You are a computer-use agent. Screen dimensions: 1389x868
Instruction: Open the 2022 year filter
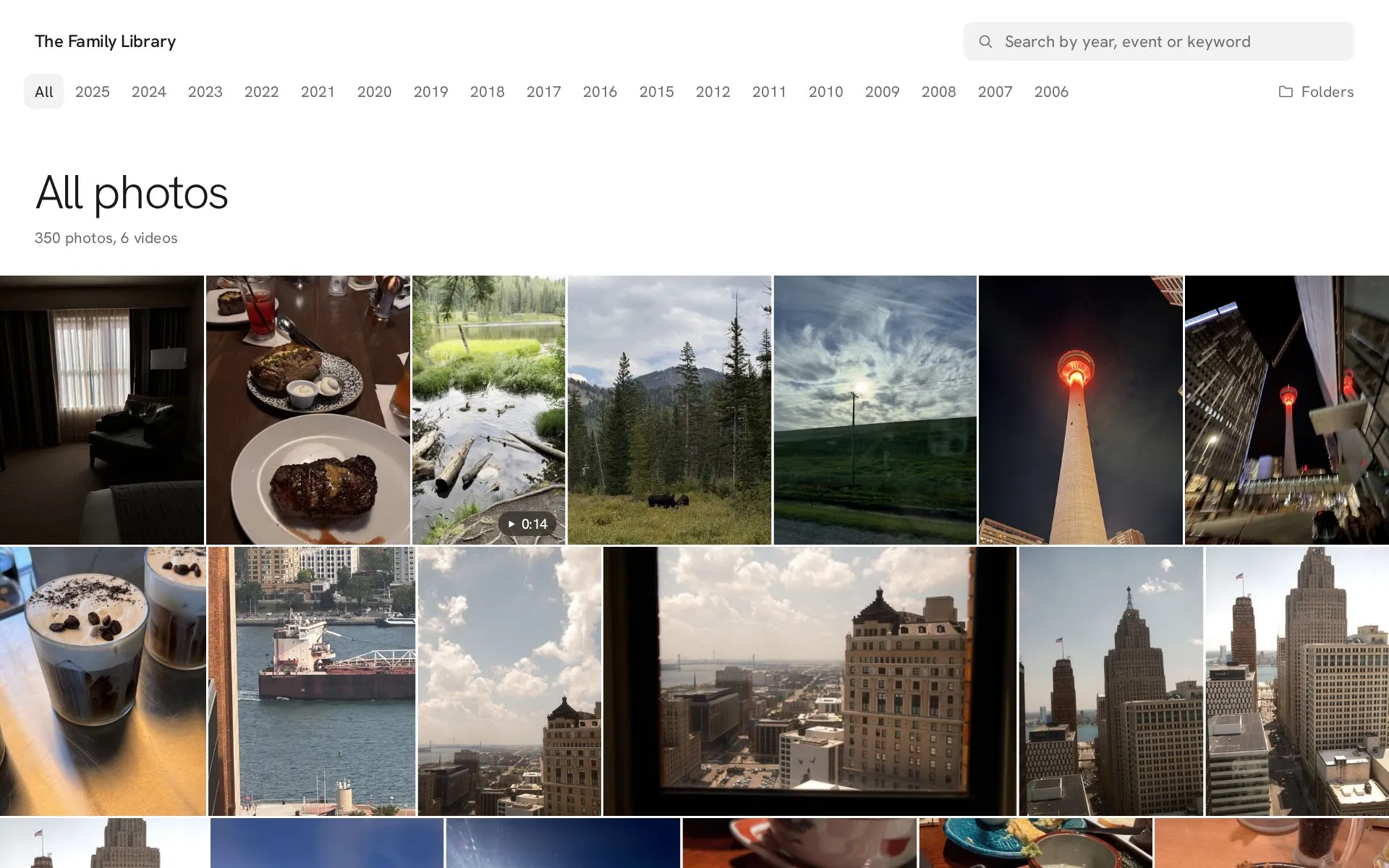tap(262, 92)
